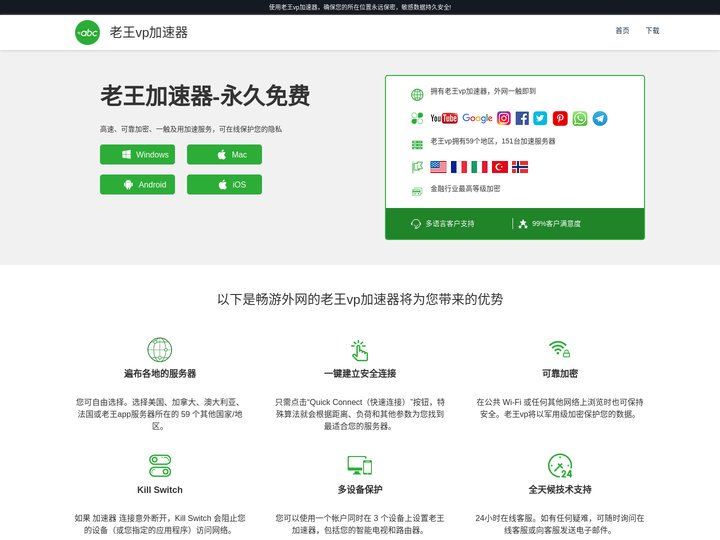Image resolution: width=720 pixels, height=540 pixels.
Task: Click the 24-hour support clock icon
Action: [x=560, y=466]
